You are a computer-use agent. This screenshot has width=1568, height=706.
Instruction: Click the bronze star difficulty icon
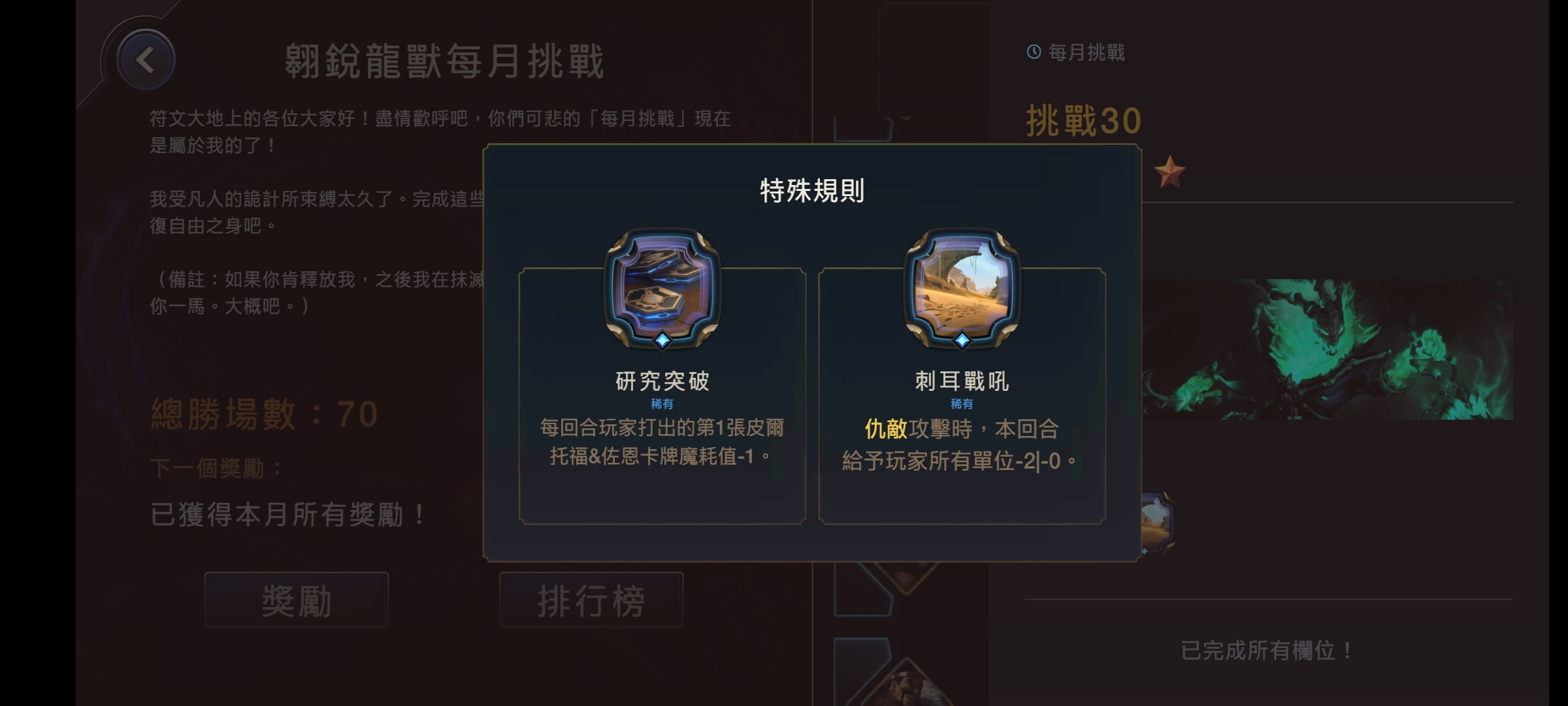click(1169, 172)
